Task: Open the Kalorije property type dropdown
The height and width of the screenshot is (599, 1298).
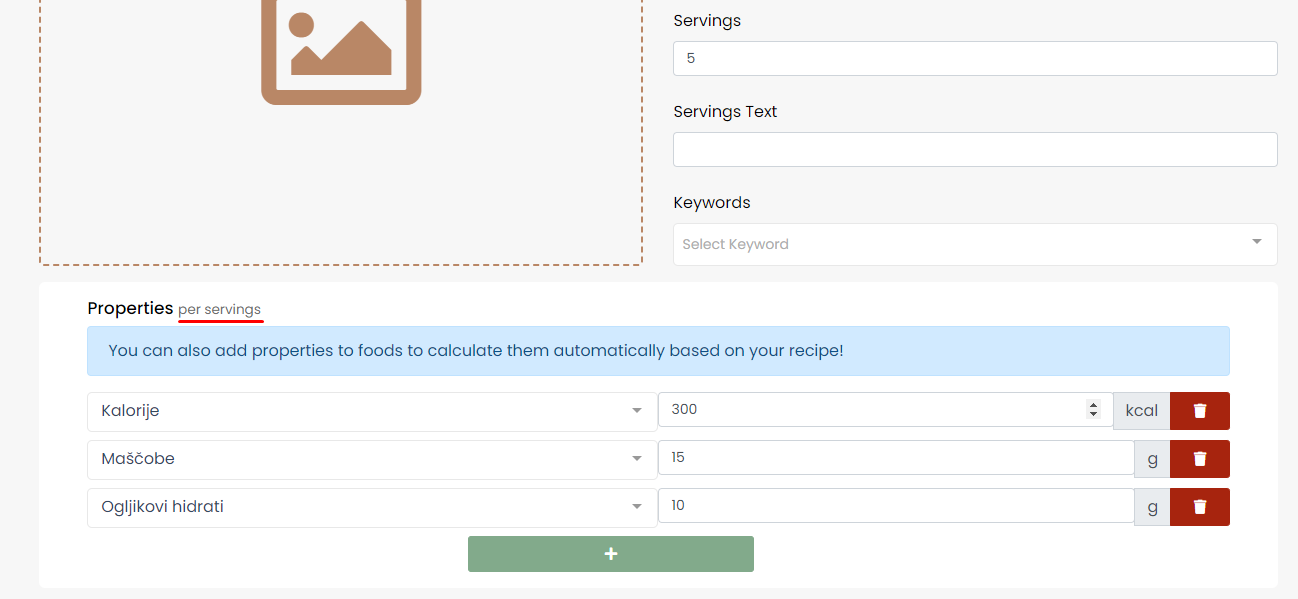Action: pyautogui.click(x=637, y=410)
